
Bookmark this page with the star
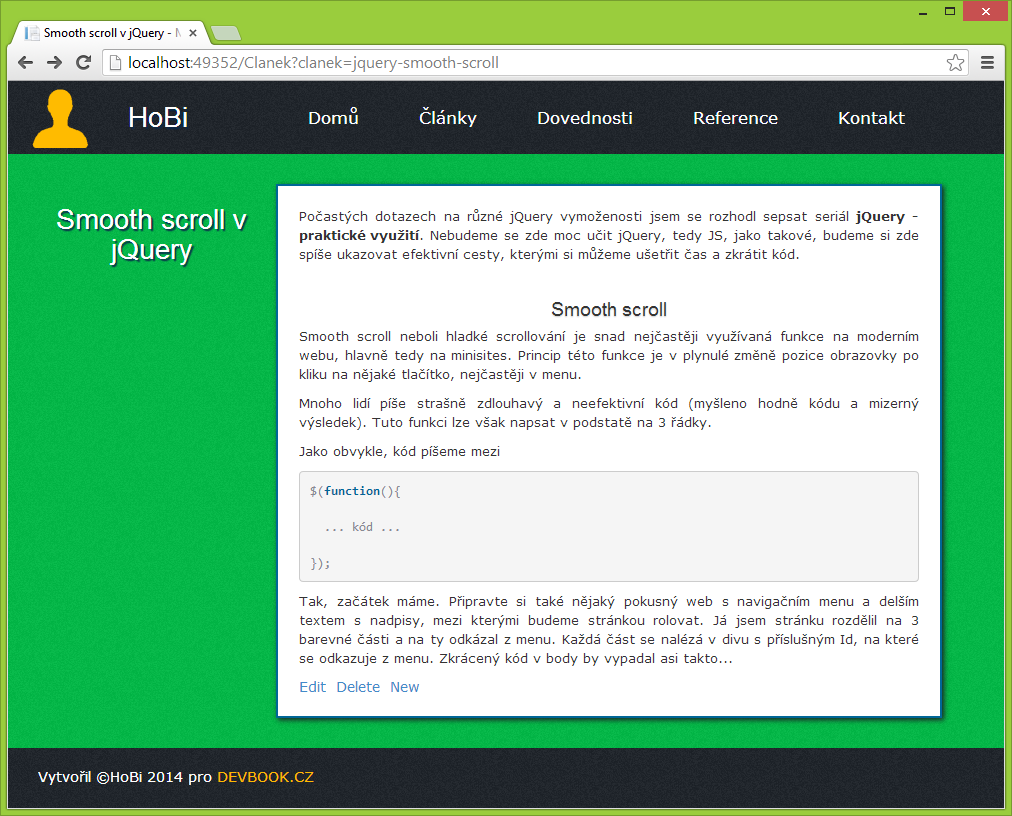[955, 62]
